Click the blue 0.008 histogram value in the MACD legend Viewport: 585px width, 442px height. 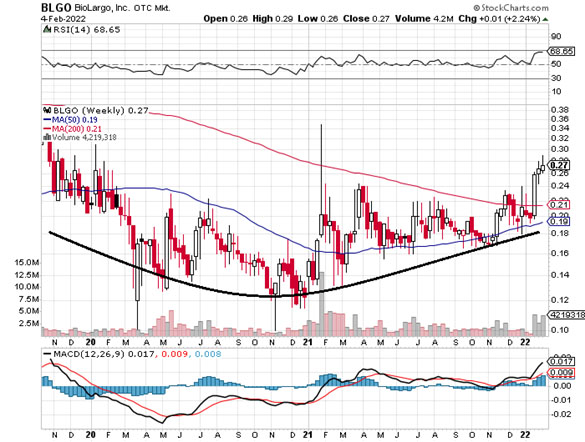(208, 354)
